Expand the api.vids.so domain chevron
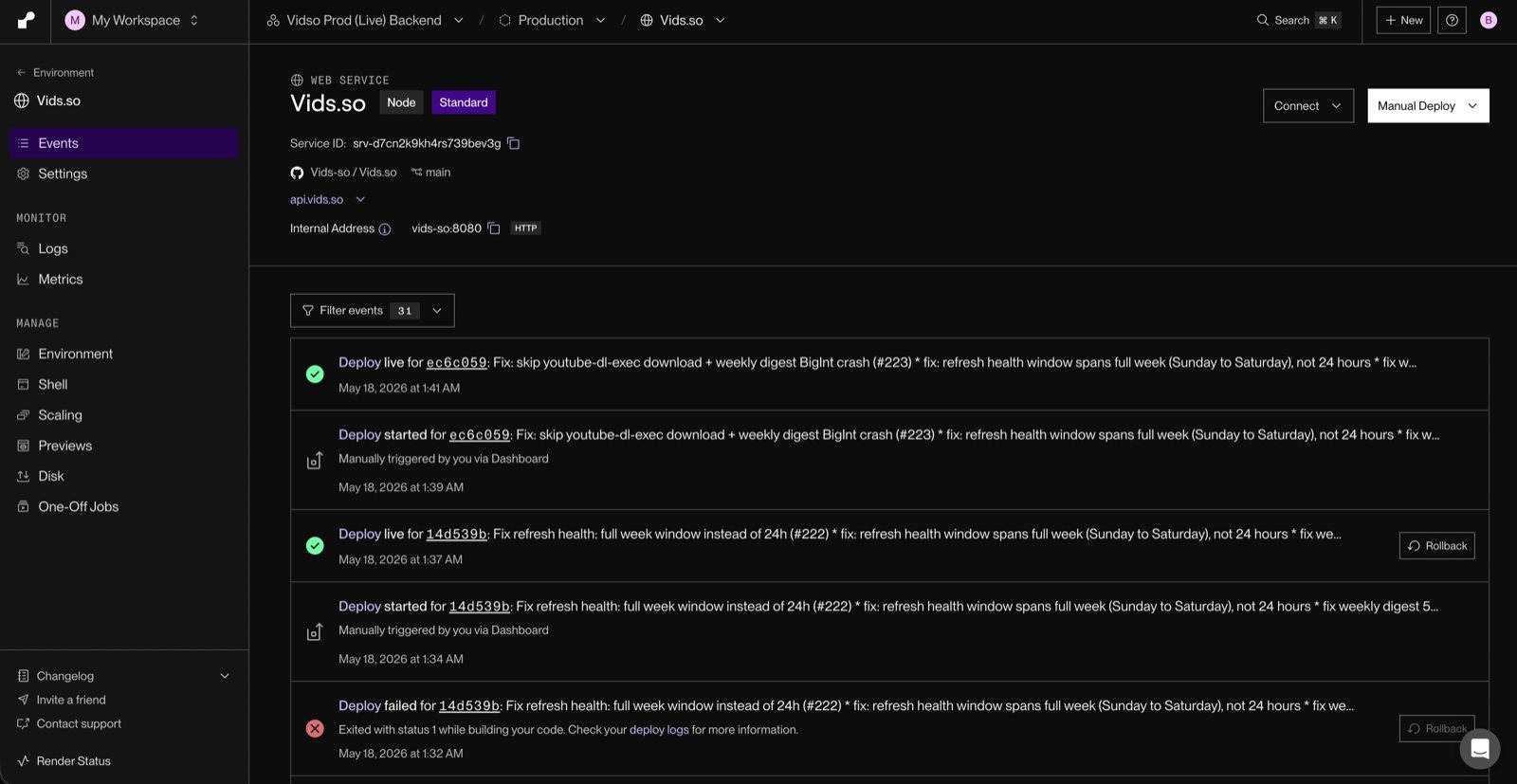This screenshot has width=1517, height=784. click(x=360, y=200)
